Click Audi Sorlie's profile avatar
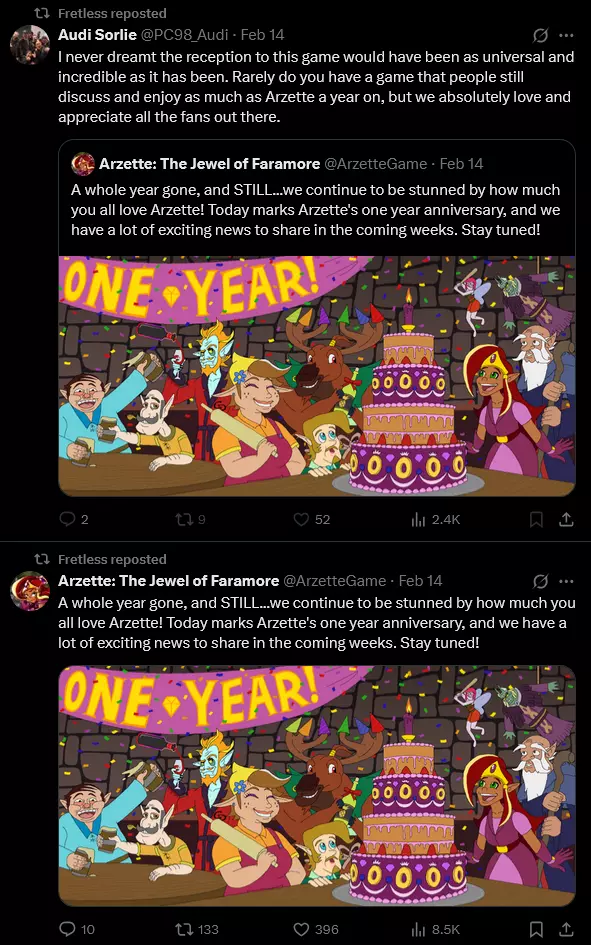591x945 pixels. coord(30,45)
